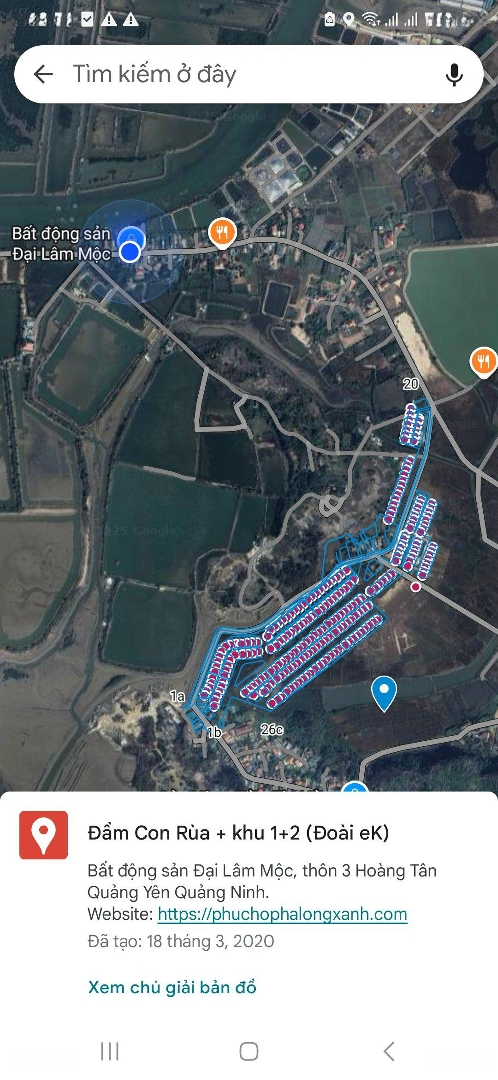Tap the Android back navigation chevron

[x=388, y=1051]
